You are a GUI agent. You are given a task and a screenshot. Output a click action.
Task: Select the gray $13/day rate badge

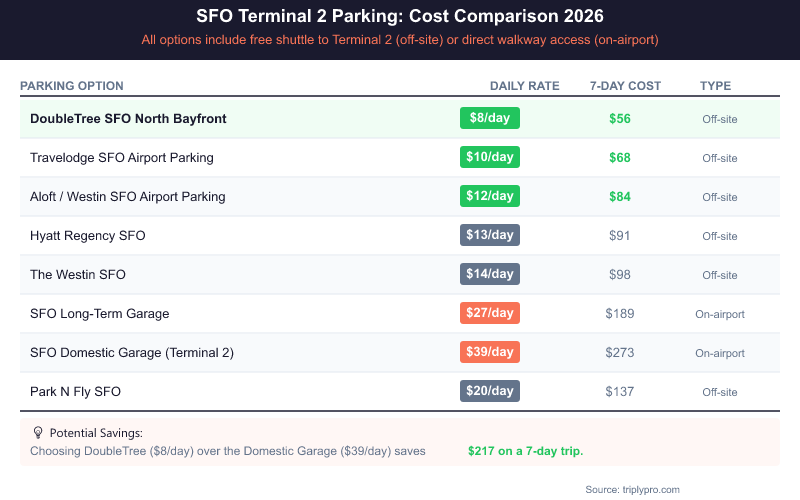click(490, 235)
